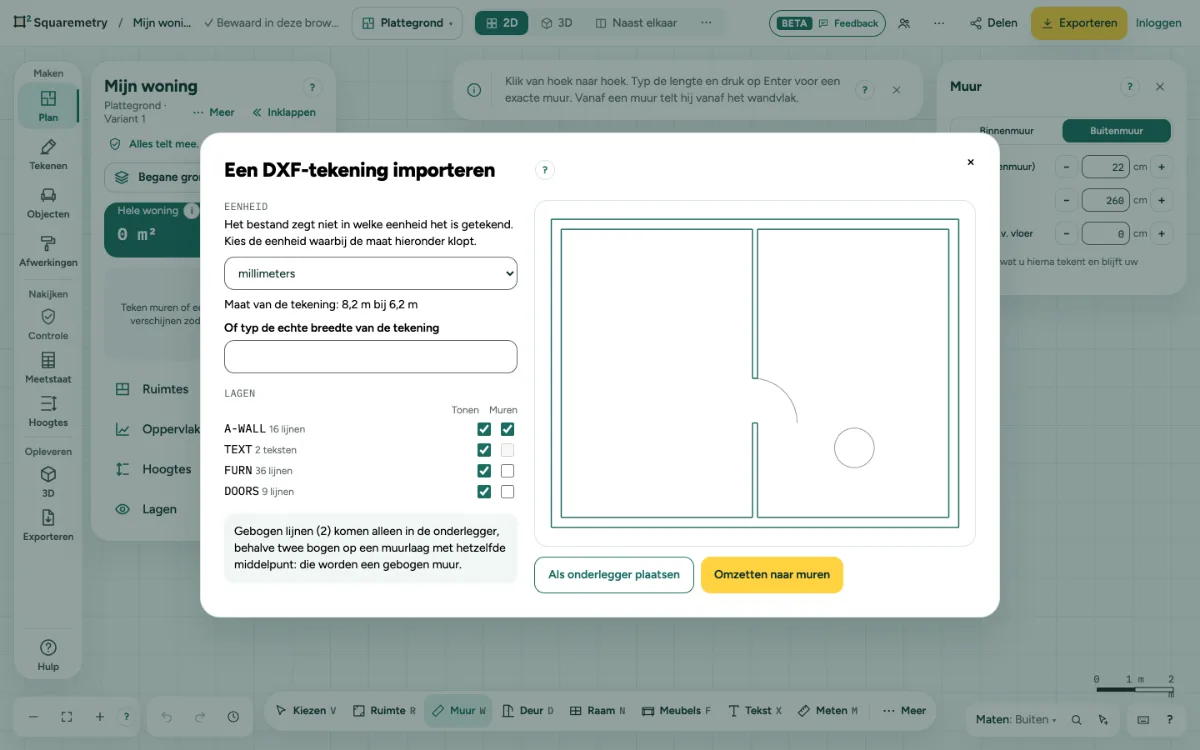The width and height of the screenshot is (1200, 750).
Task: Uncheck Tonen for the FURN layer
Action: pos(484,471)
